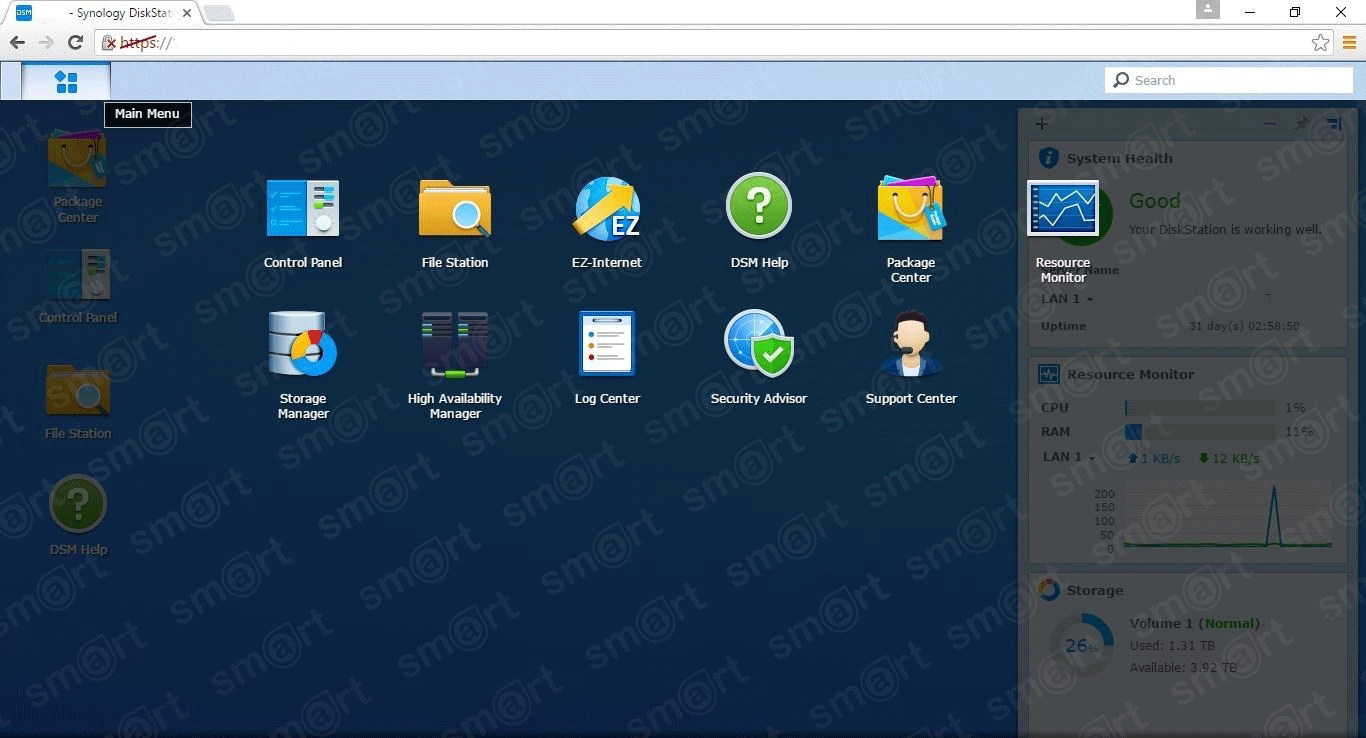
Task: Pin the widget panel
Action: coord(1302,124)
